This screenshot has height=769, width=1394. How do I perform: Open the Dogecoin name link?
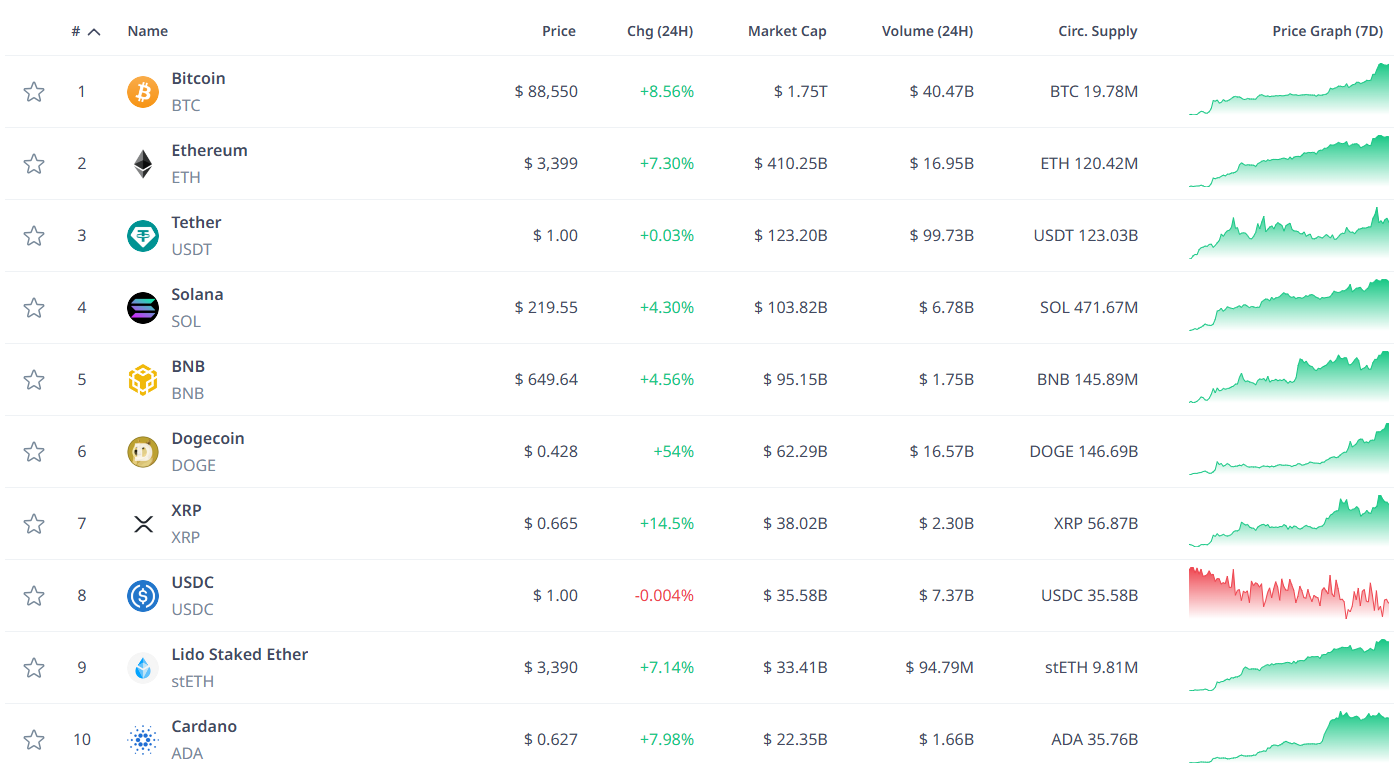(208, 439)
